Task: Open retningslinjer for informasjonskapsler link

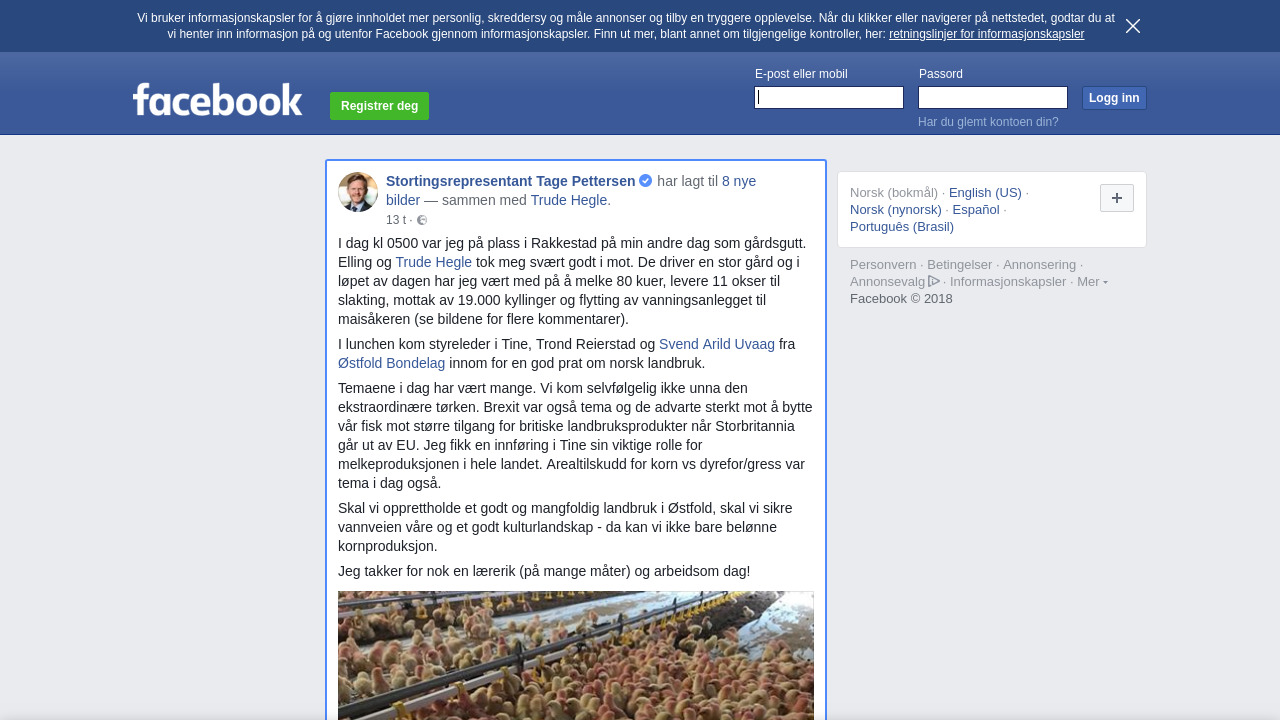Action: (986, 34)
